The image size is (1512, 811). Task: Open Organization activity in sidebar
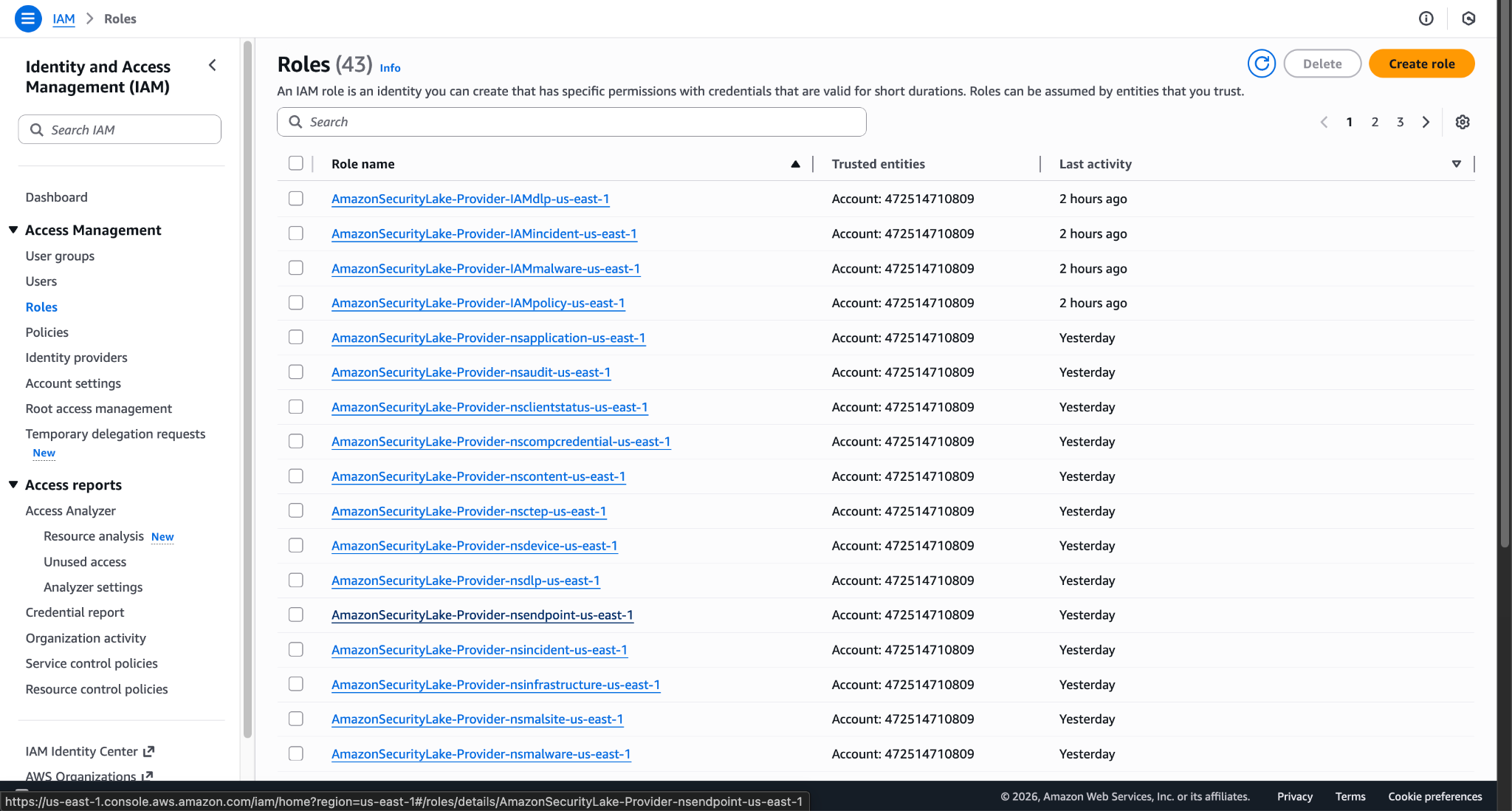pyautogui.click(x=86, y=638)
